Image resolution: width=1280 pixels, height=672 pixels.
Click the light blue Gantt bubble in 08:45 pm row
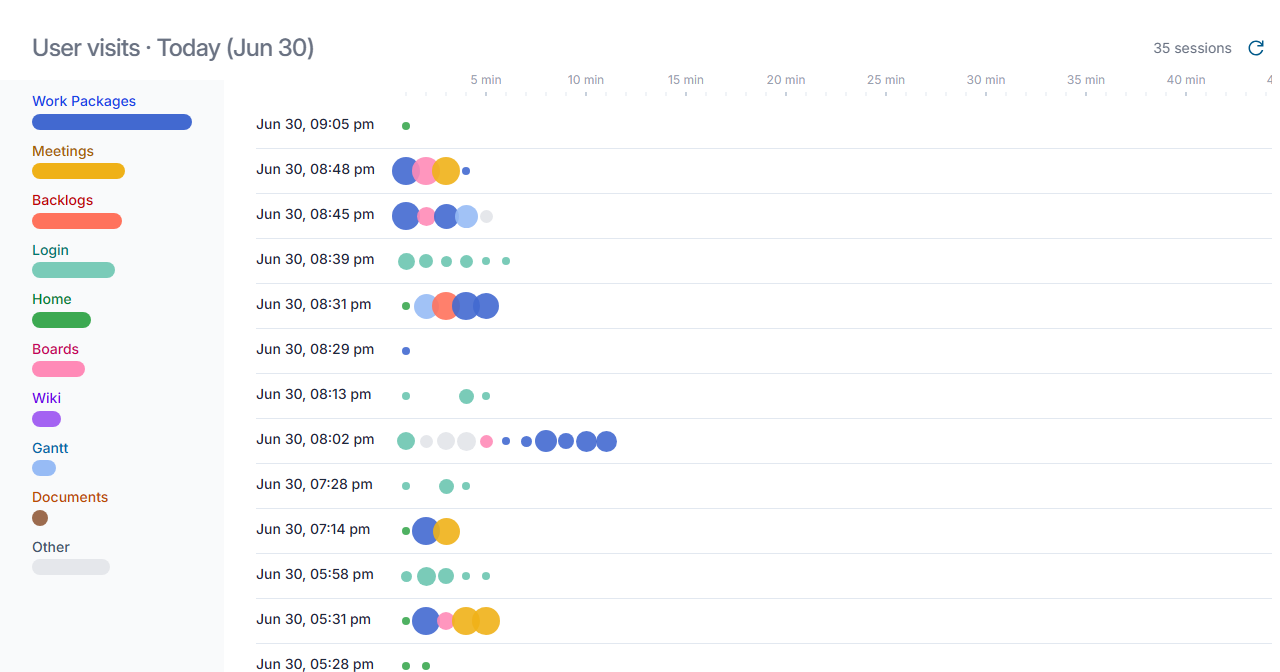[x=466, y=216]
